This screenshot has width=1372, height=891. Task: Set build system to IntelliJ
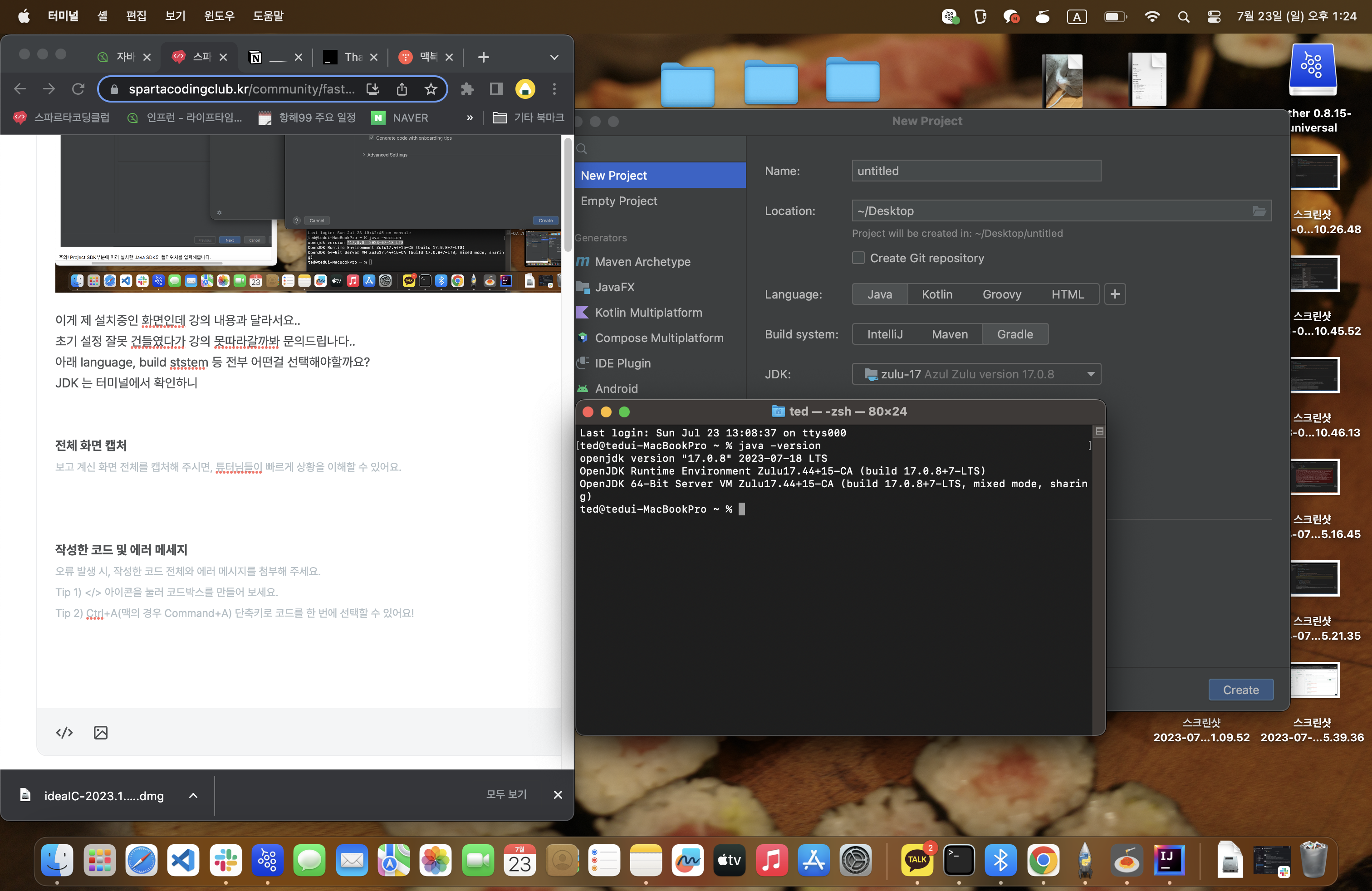pyautogui.click(x=885, y=334)
